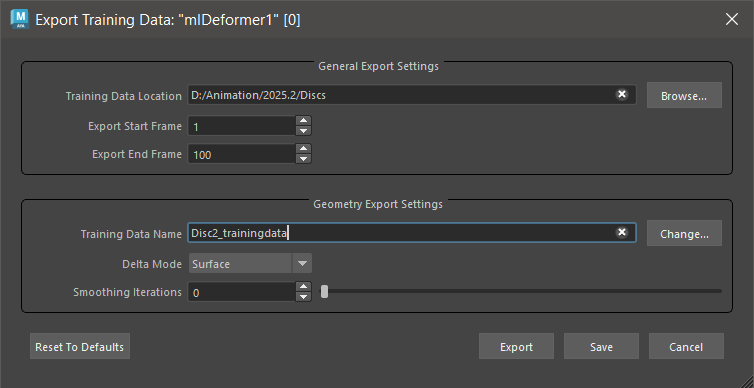Select the Surface Delta Mode combo box
Viewport: 754px width, 388px height.
pos(250,263)
